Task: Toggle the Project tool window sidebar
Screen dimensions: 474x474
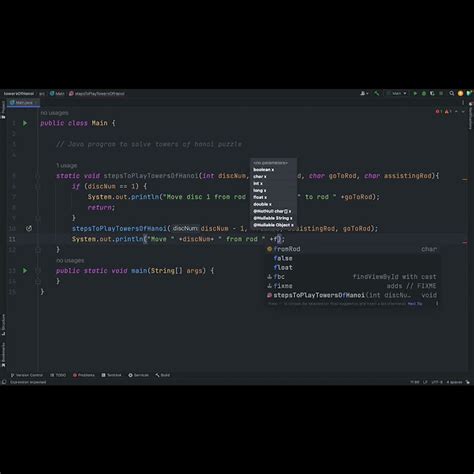Action: (x=3, y=109)
